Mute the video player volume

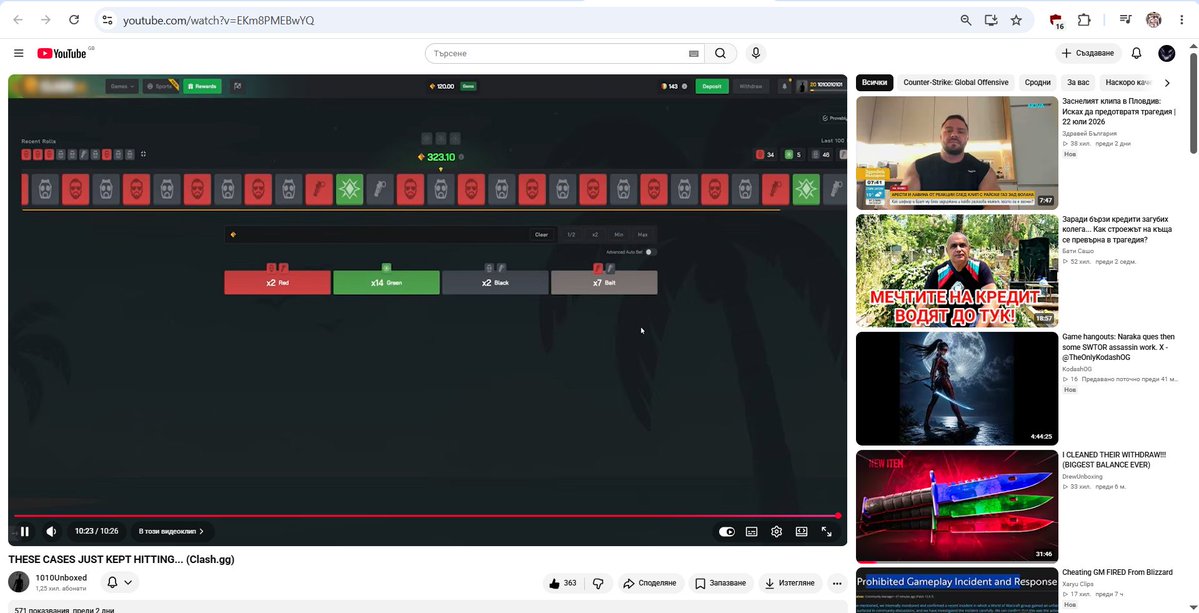pyautogui.click(x=51, y=531)
